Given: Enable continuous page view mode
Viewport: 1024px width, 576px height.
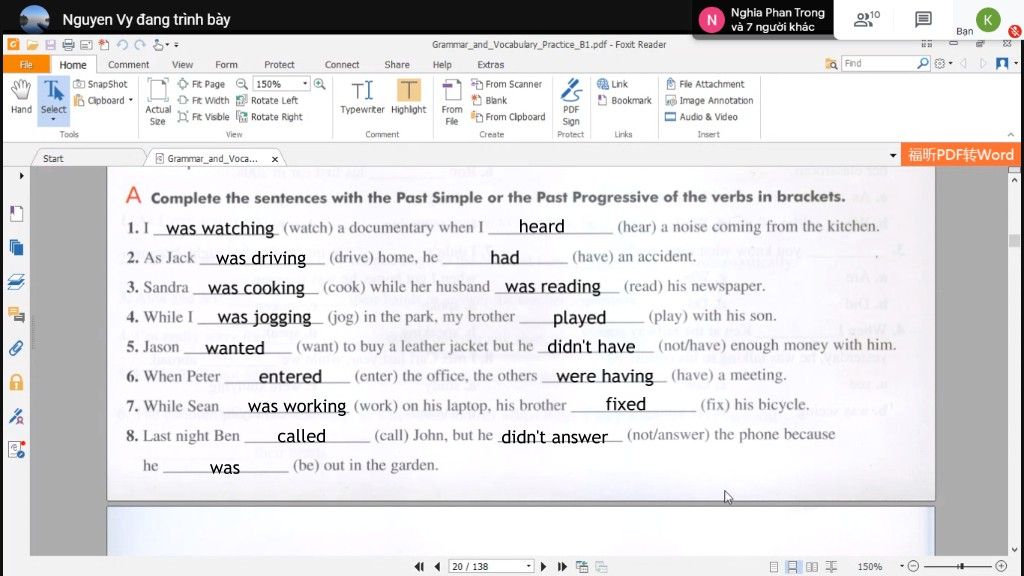Looking at the screenshot, I should point(792,566).
